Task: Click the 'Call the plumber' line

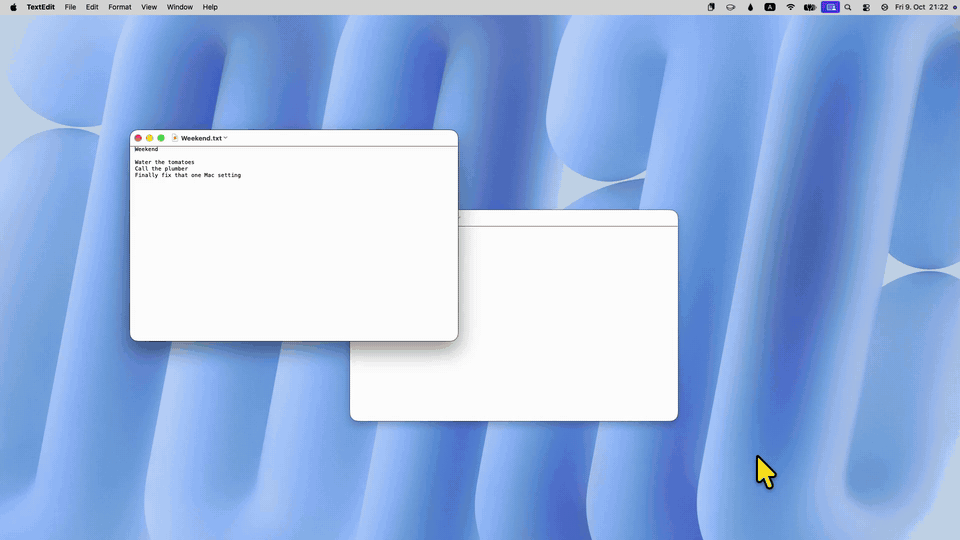Action: 161,168
